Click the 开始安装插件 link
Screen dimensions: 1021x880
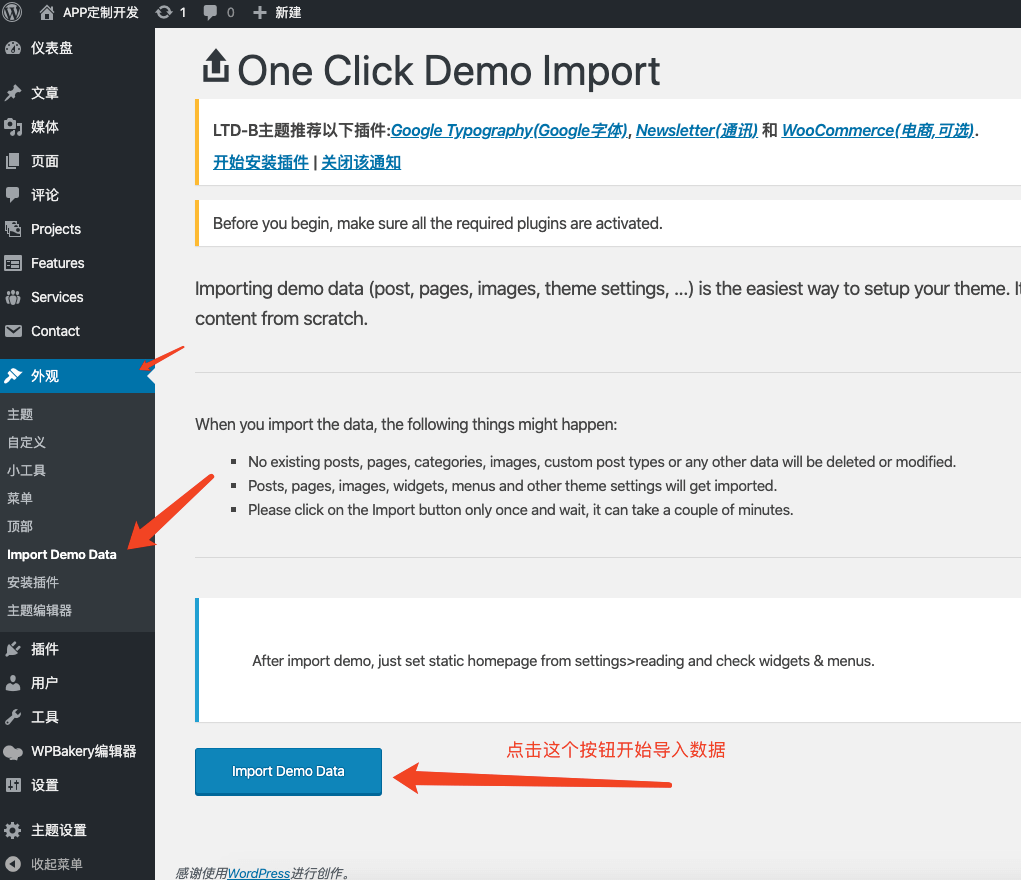pos(261,162)
